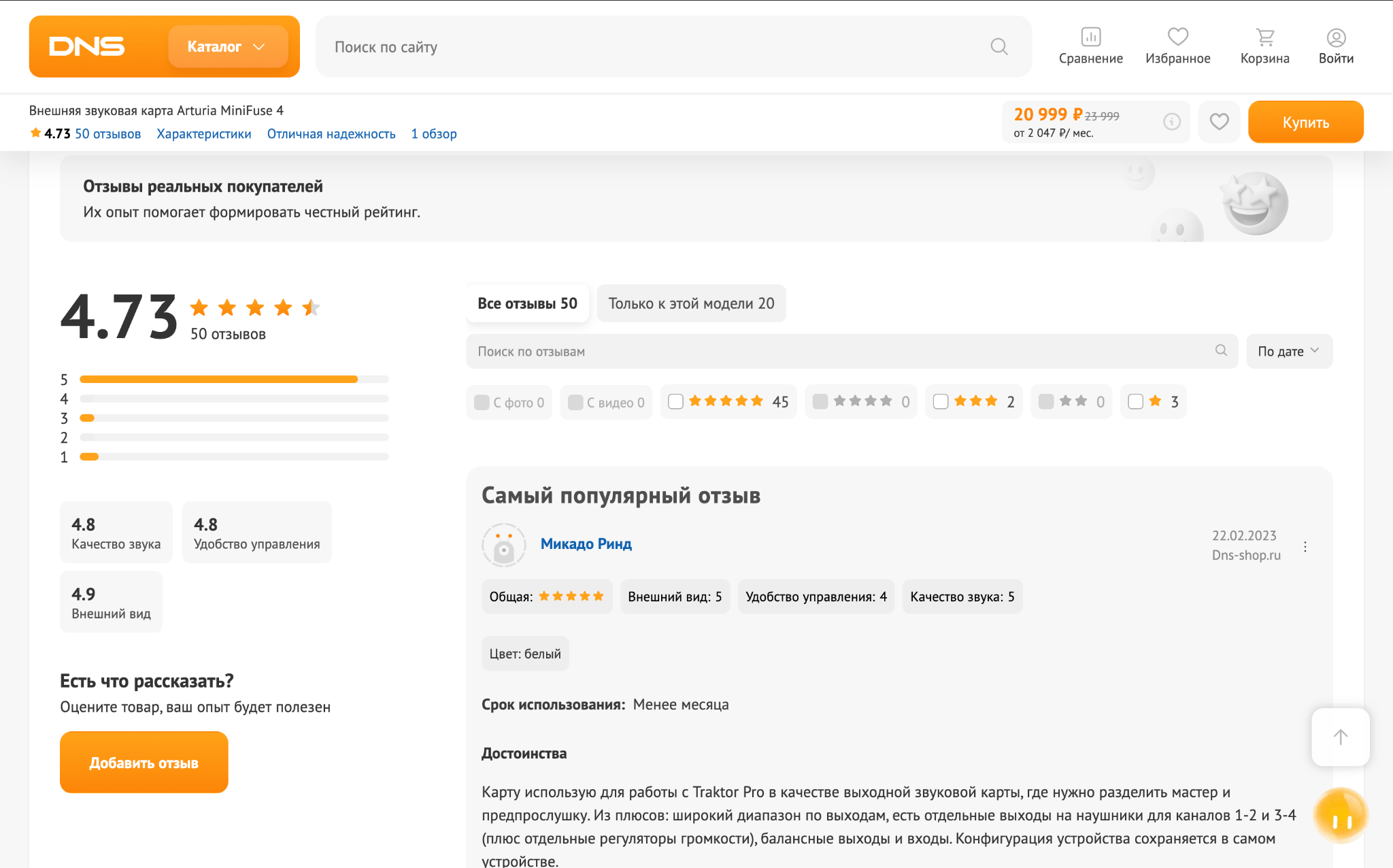
Task: Click the price info icon
Action: pyautogui.click(x=1171, y=122)
